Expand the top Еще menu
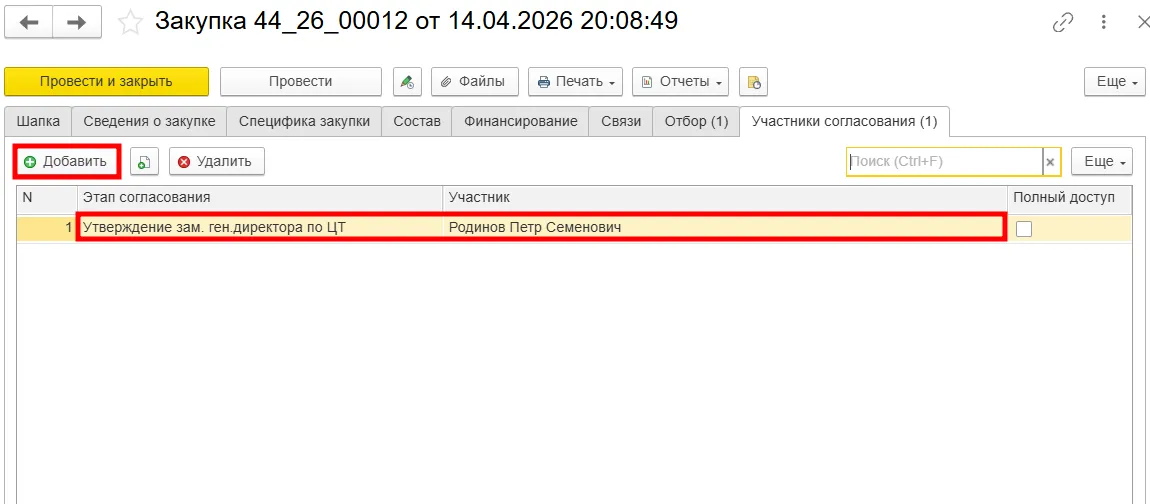The height and width of the screenshot is (504, 1150). pyautogui.click(x=1115, y=81)
